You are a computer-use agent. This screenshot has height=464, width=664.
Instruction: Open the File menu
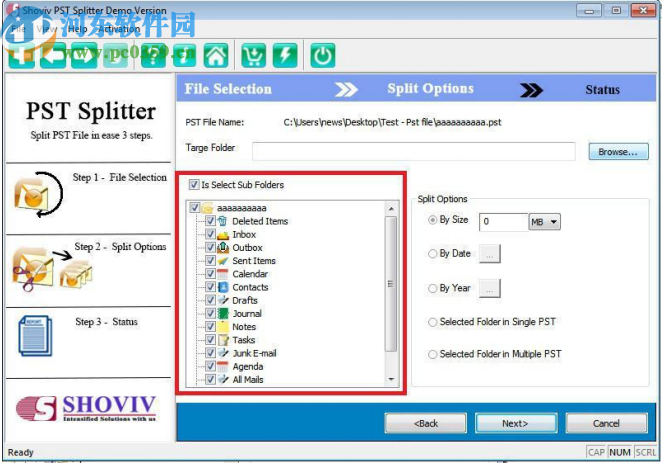(18, 29)
